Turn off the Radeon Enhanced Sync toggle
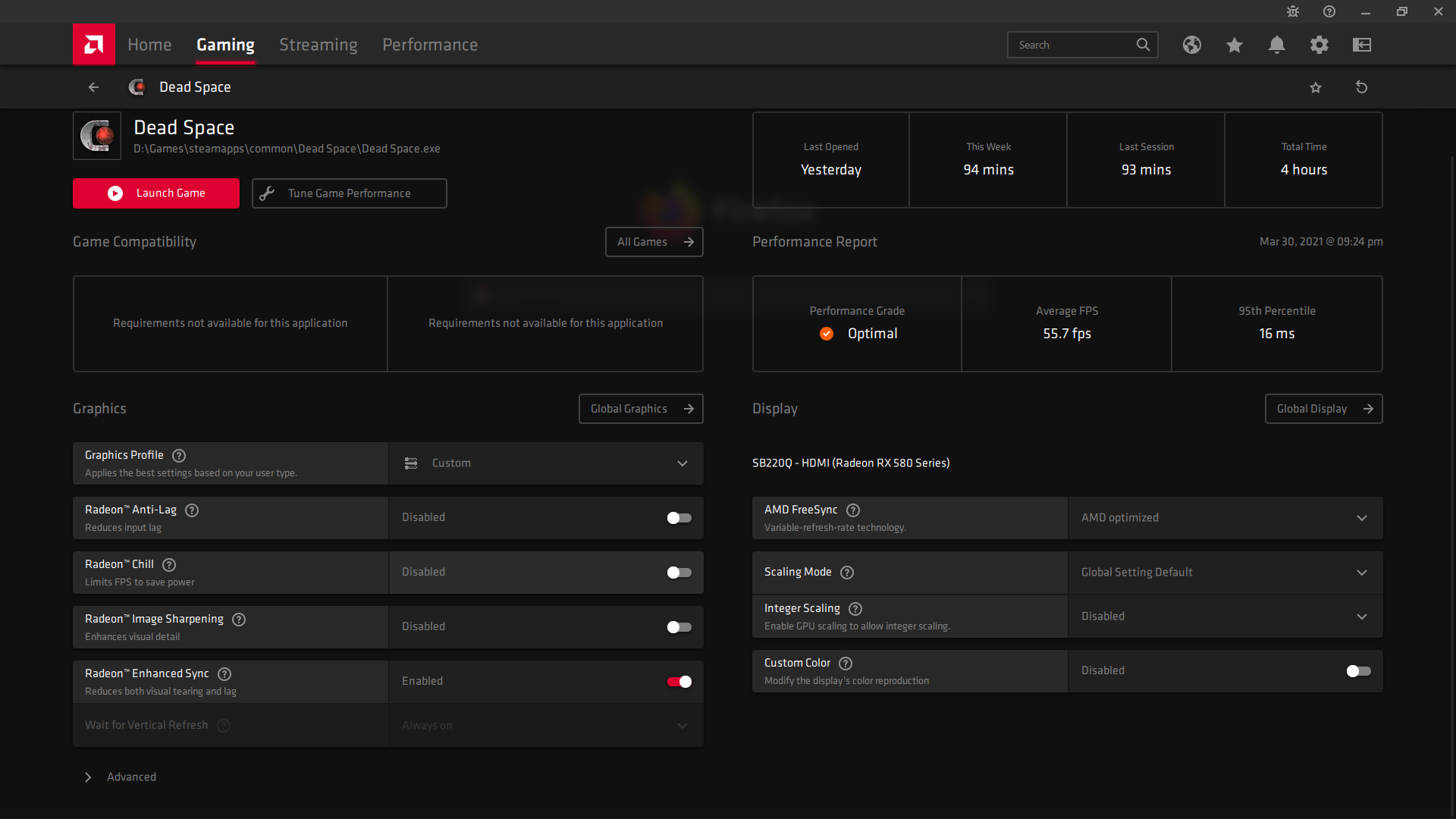The height and width of the screenshot is (819, 1456). point(679,682)
